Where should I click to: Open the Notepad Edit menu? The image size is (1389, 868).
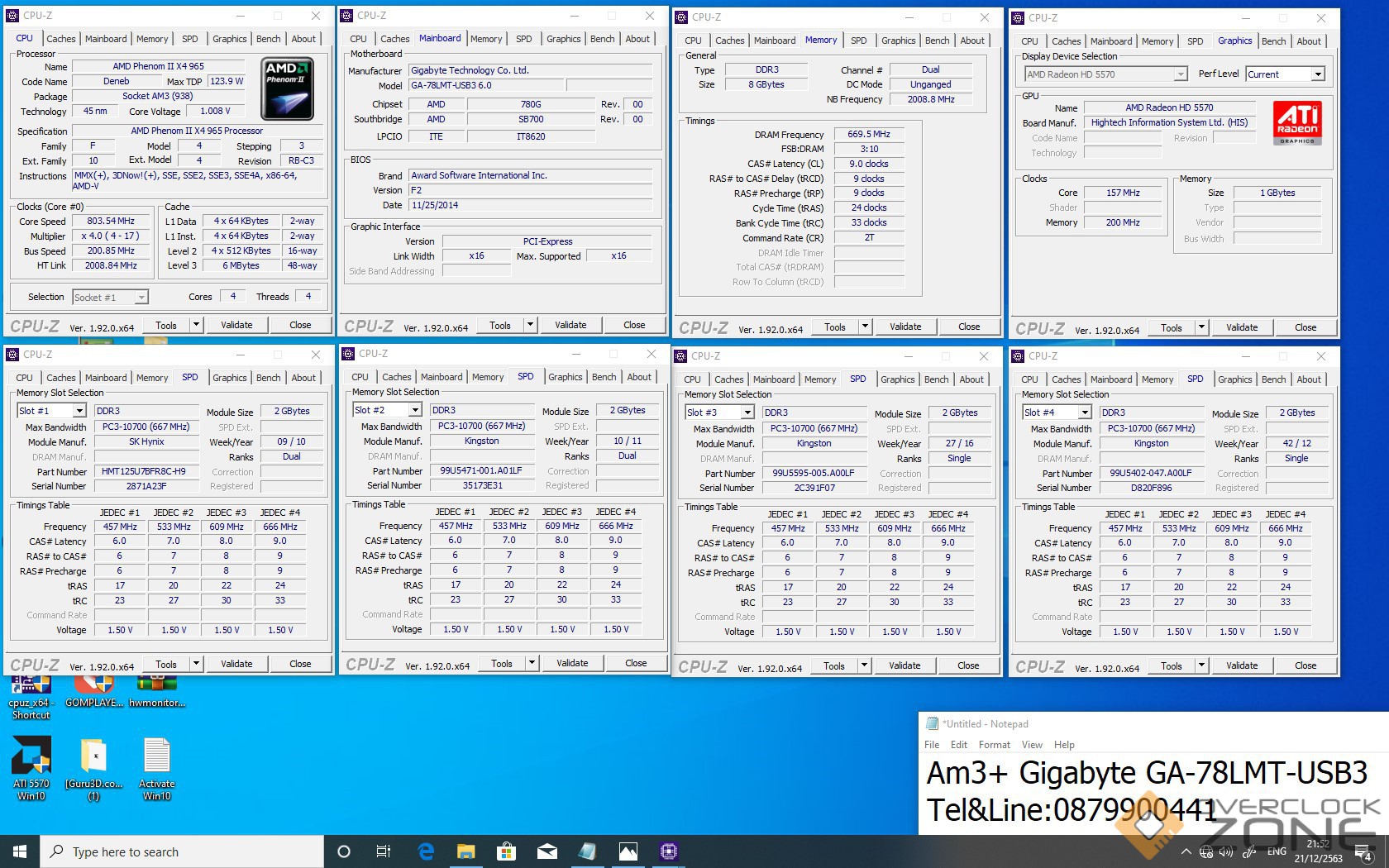(959, 745)
